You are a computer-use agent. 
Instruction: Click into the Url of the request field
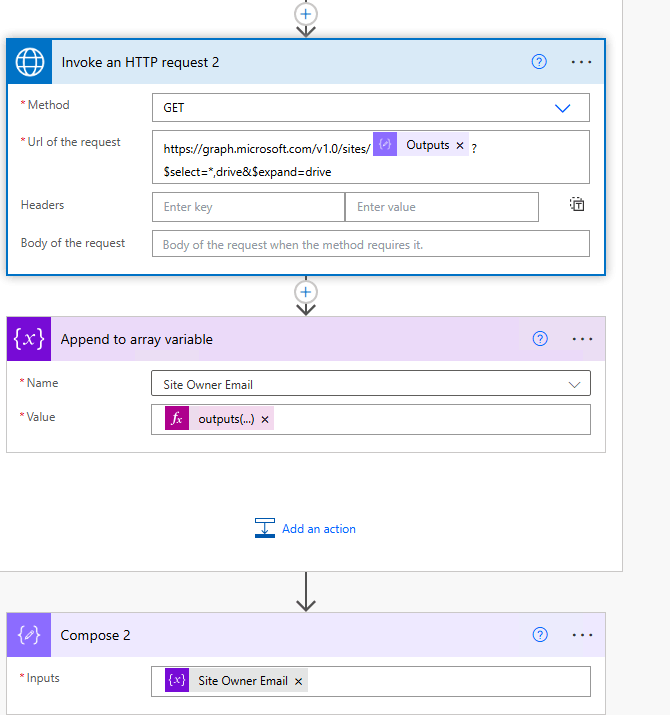(371, 157)
